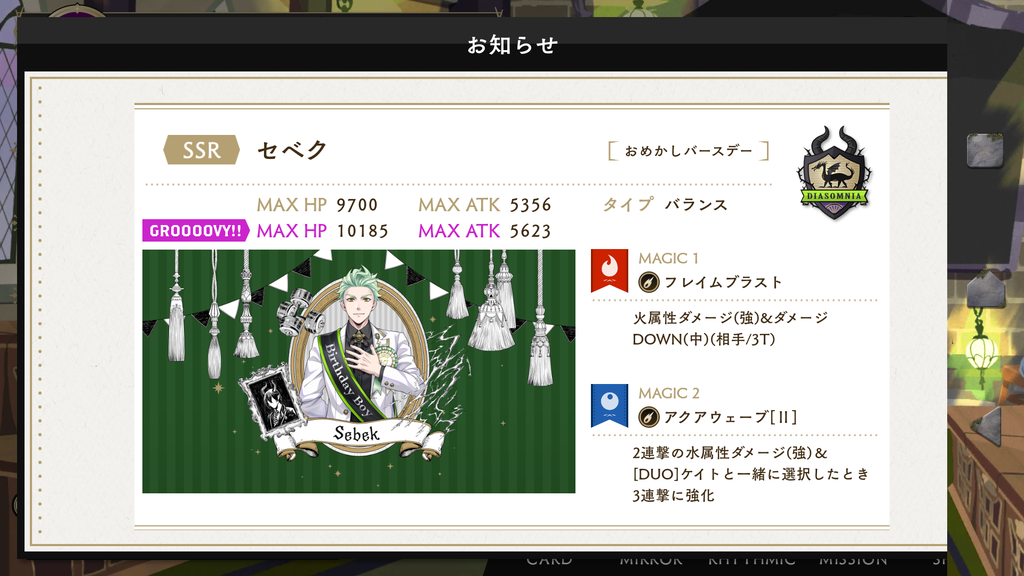Click the Diasomnia dorm emblem

pyautogui.click(x=833, y=172)
